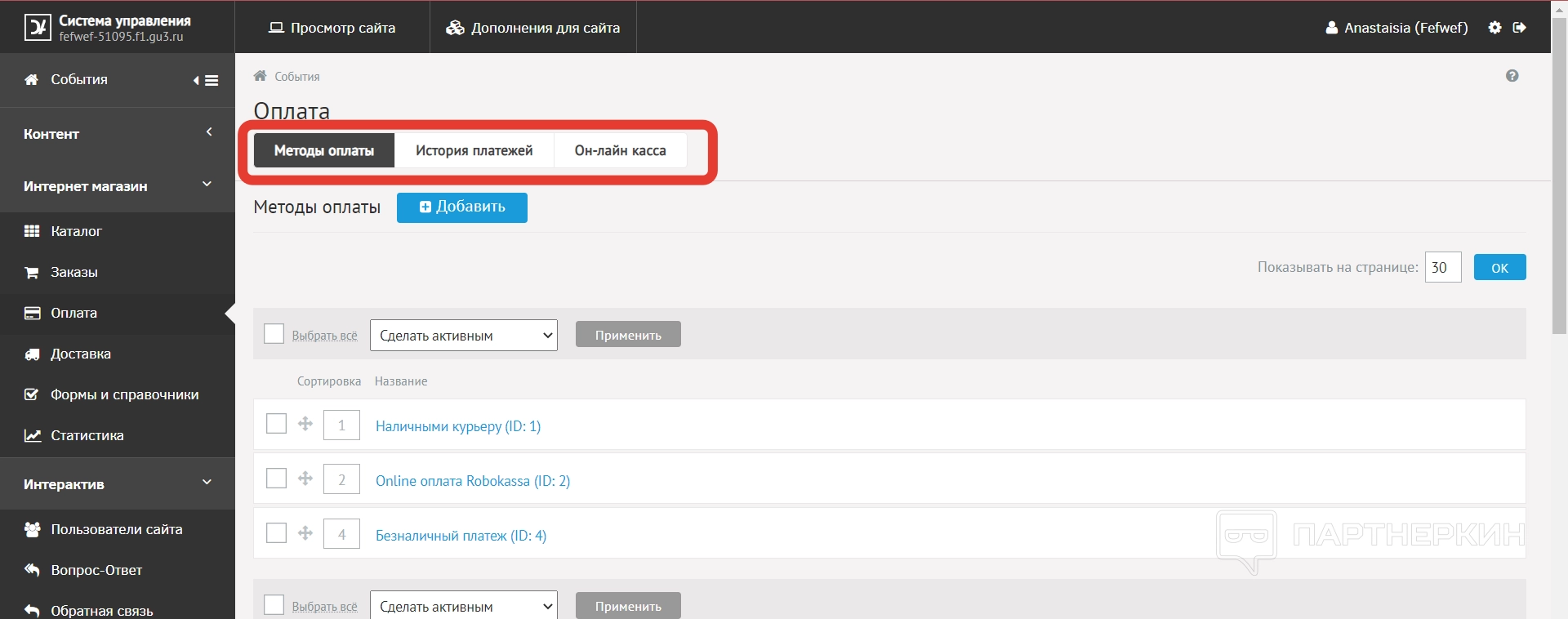The image size is (1568, 619).
Task: Collapse the Интернет магазин section
Action: pyautogui.click(x=118, y=186)
